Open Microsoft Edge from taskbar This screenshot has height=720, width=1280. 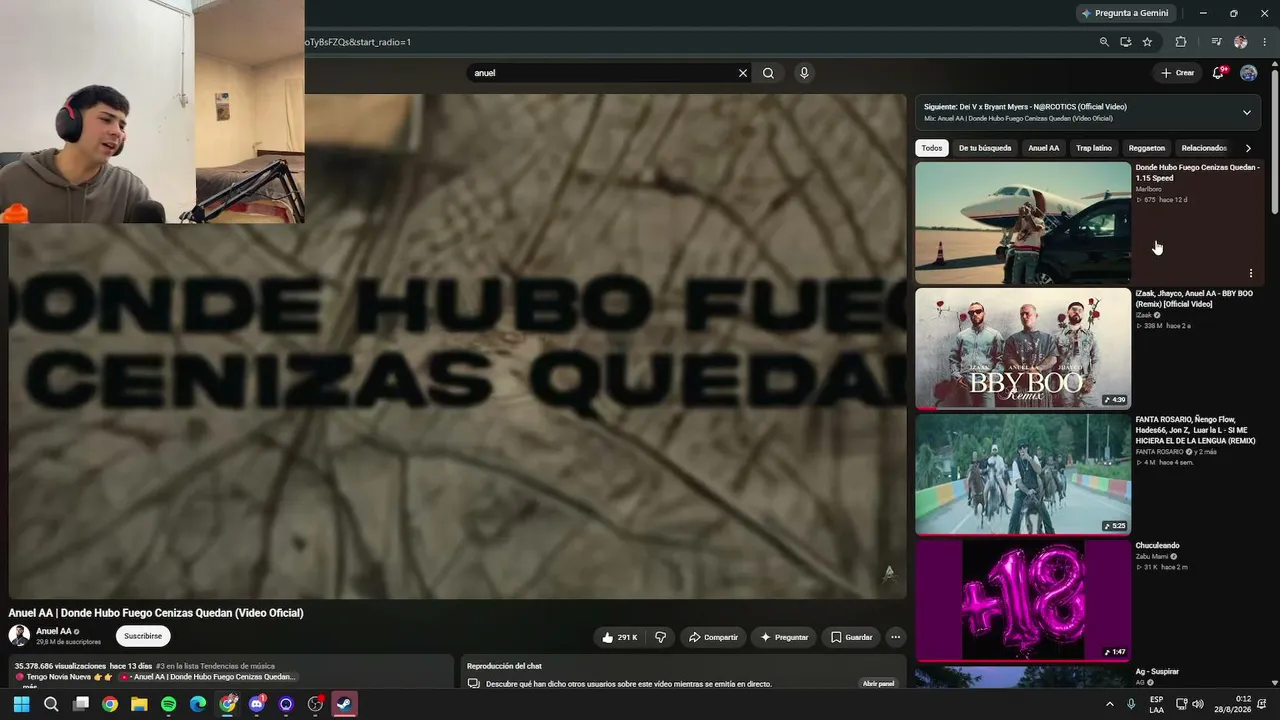[x=198, y=704]
